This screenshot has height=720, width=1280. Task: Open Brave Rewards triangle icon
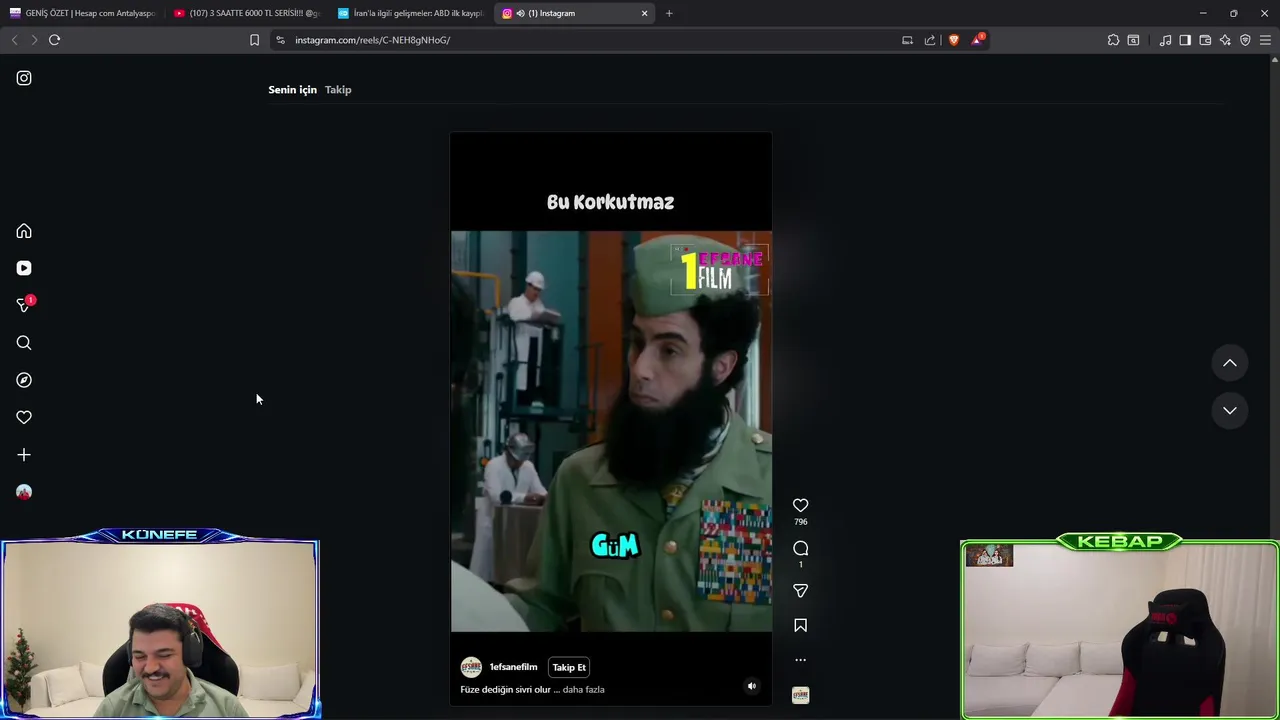pyautogui.click(x=978, y=40)
